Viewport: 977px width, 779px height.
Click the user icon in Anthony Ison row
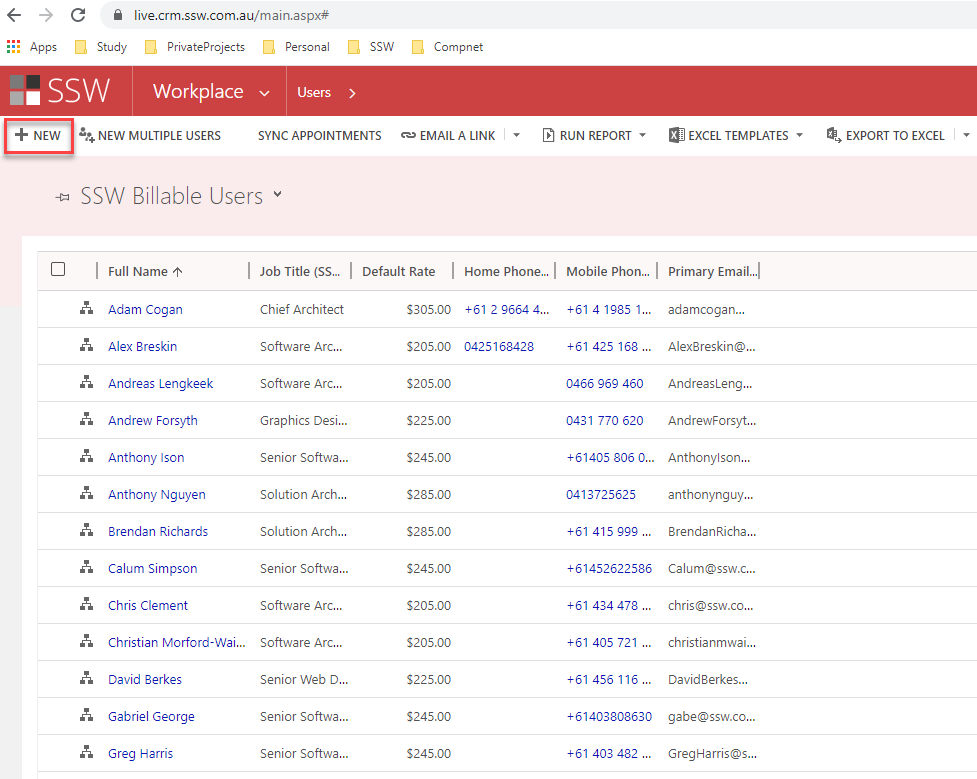[87, 456]
